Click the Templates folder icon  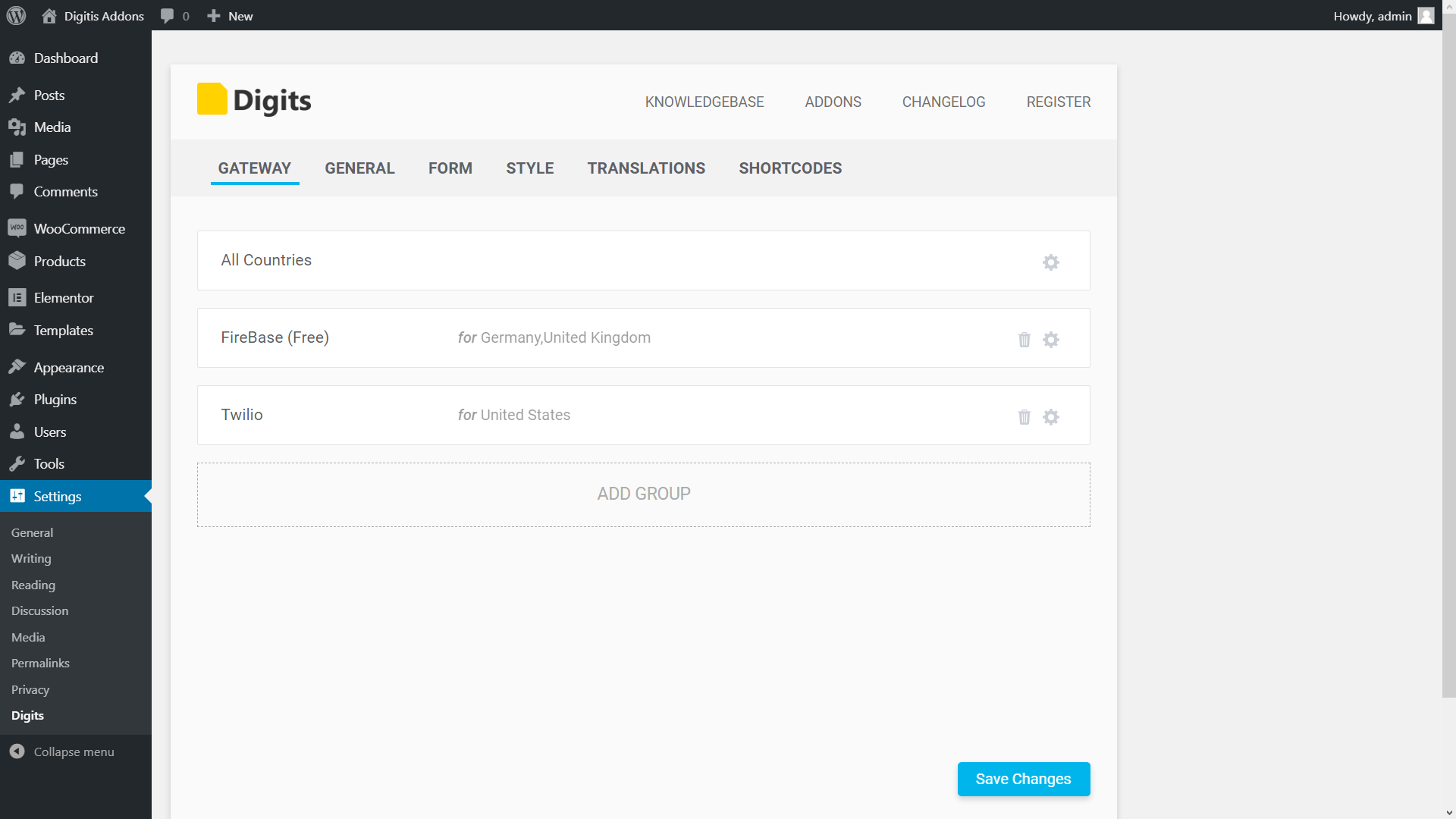pyautogui.click(x=17, y=330)
